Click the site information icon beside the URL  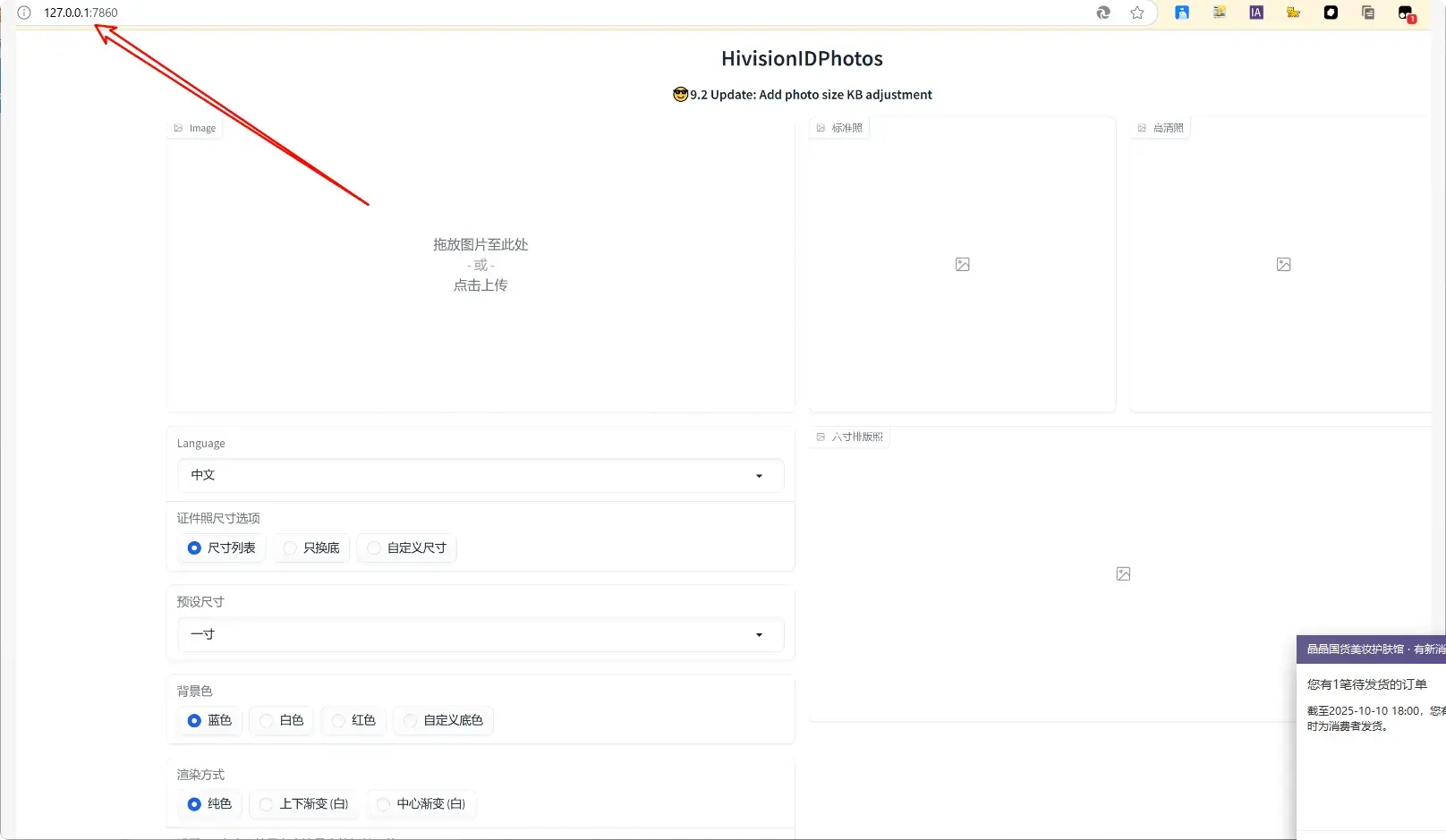(24, 13)
